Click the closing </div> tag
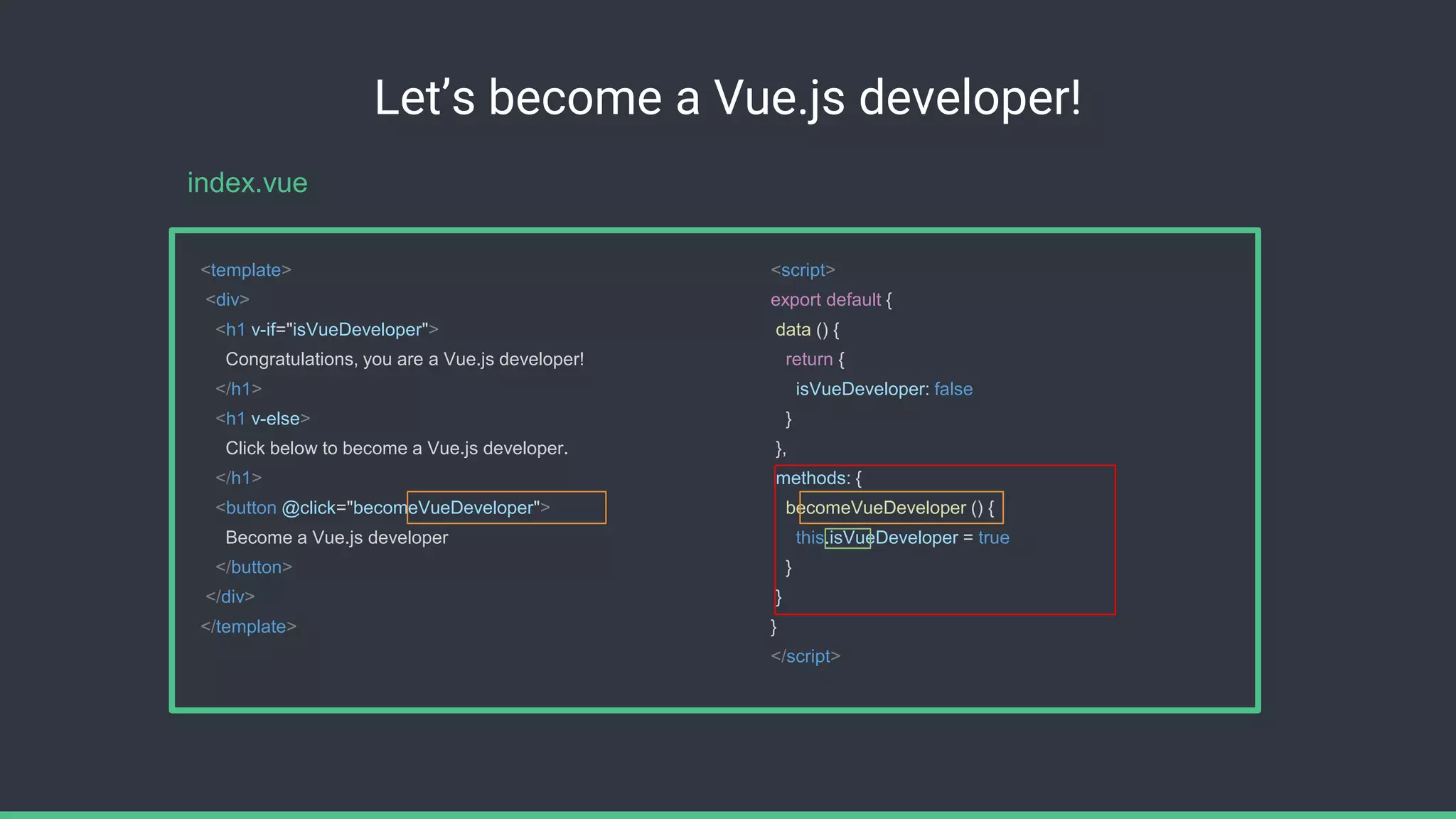Image resolution: width=1456 pixels, height=819 pixels. tap(230, 597)
